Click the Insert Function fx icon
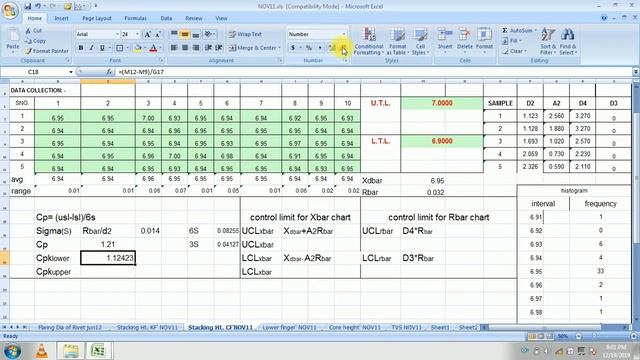Screen dimensions: 640x360 pos(109,72)
